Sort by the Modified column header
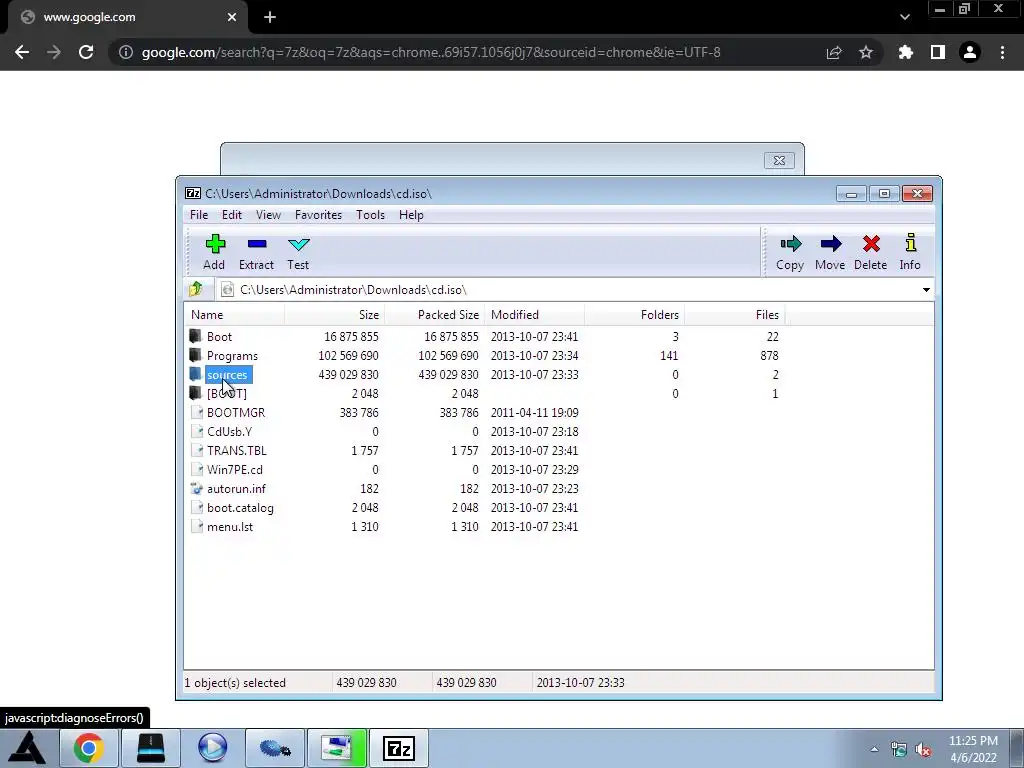 click(534, 315)
